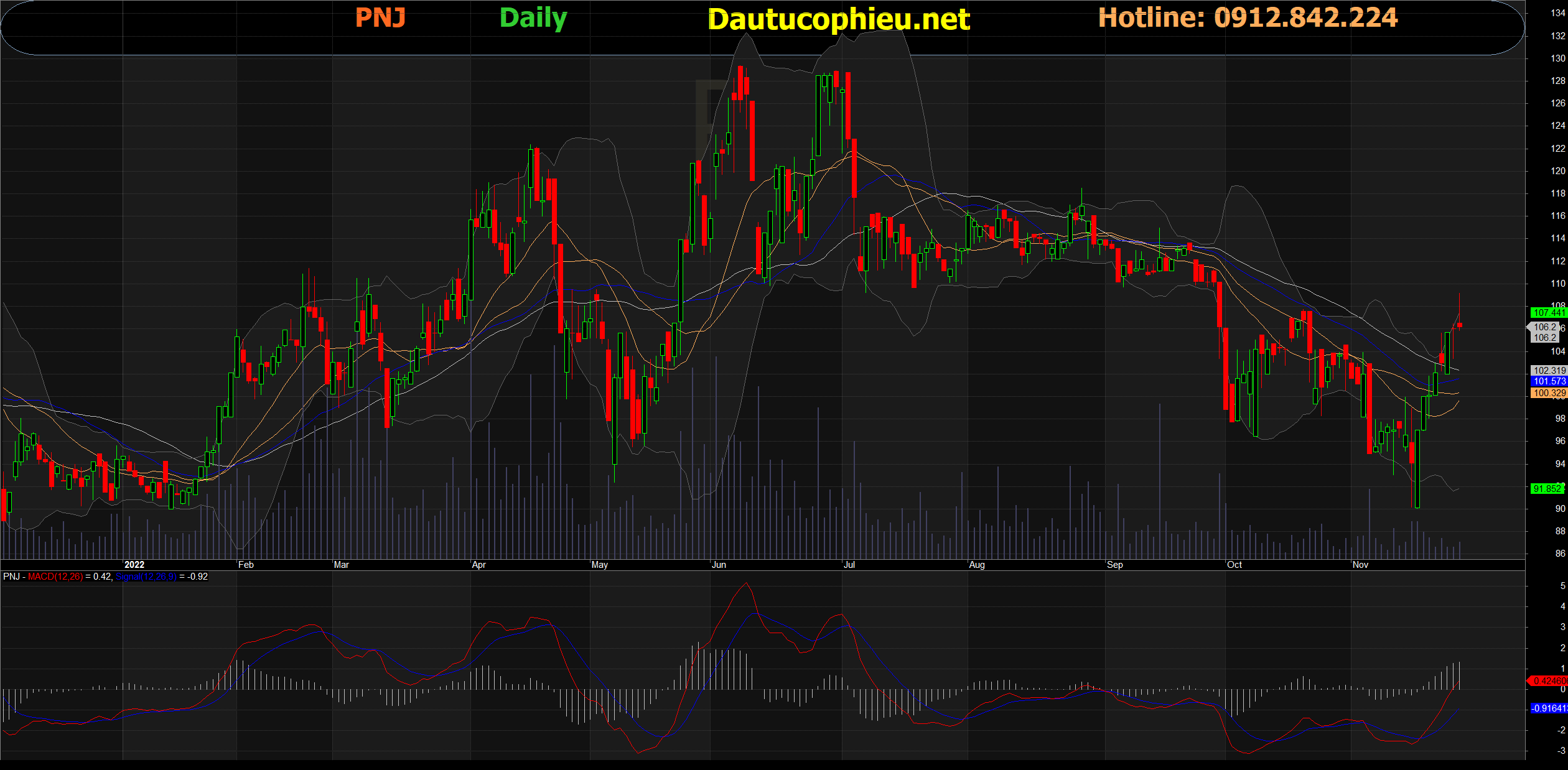
Task: Select the Feb marker on the time axis
Action: pyautogui.click(x=246, y=565)
